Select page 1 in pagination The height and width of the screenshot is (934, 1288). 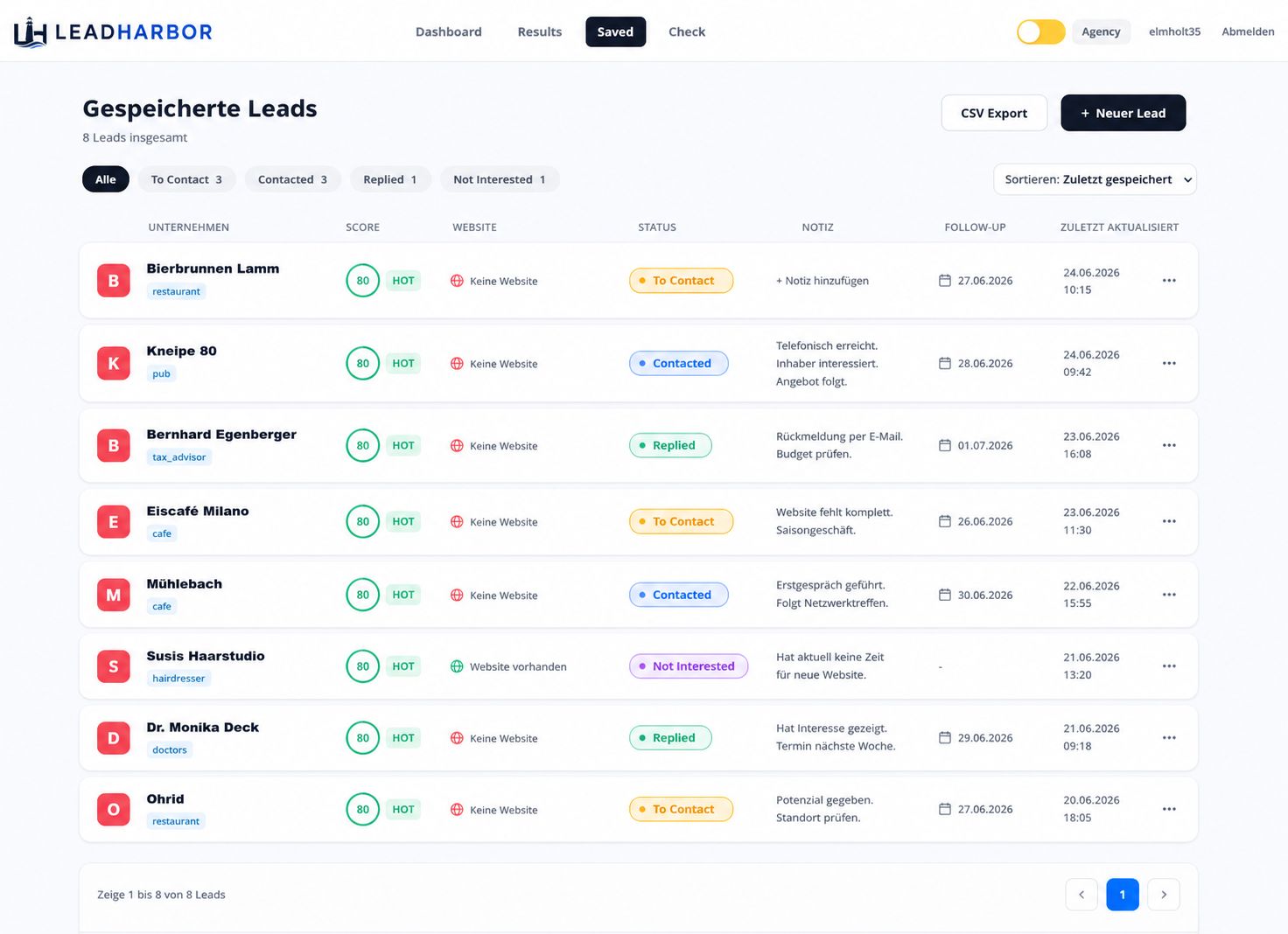(1123, 895)
